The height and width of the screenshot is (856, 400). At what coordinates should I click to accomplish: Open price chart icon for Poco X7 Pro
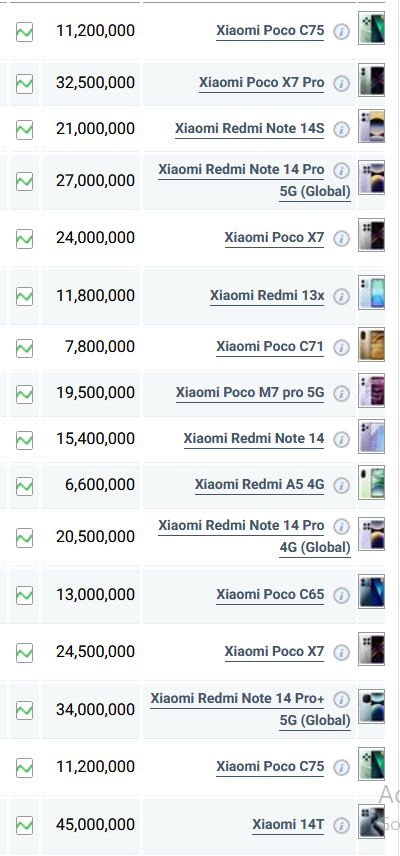point(24,84)
